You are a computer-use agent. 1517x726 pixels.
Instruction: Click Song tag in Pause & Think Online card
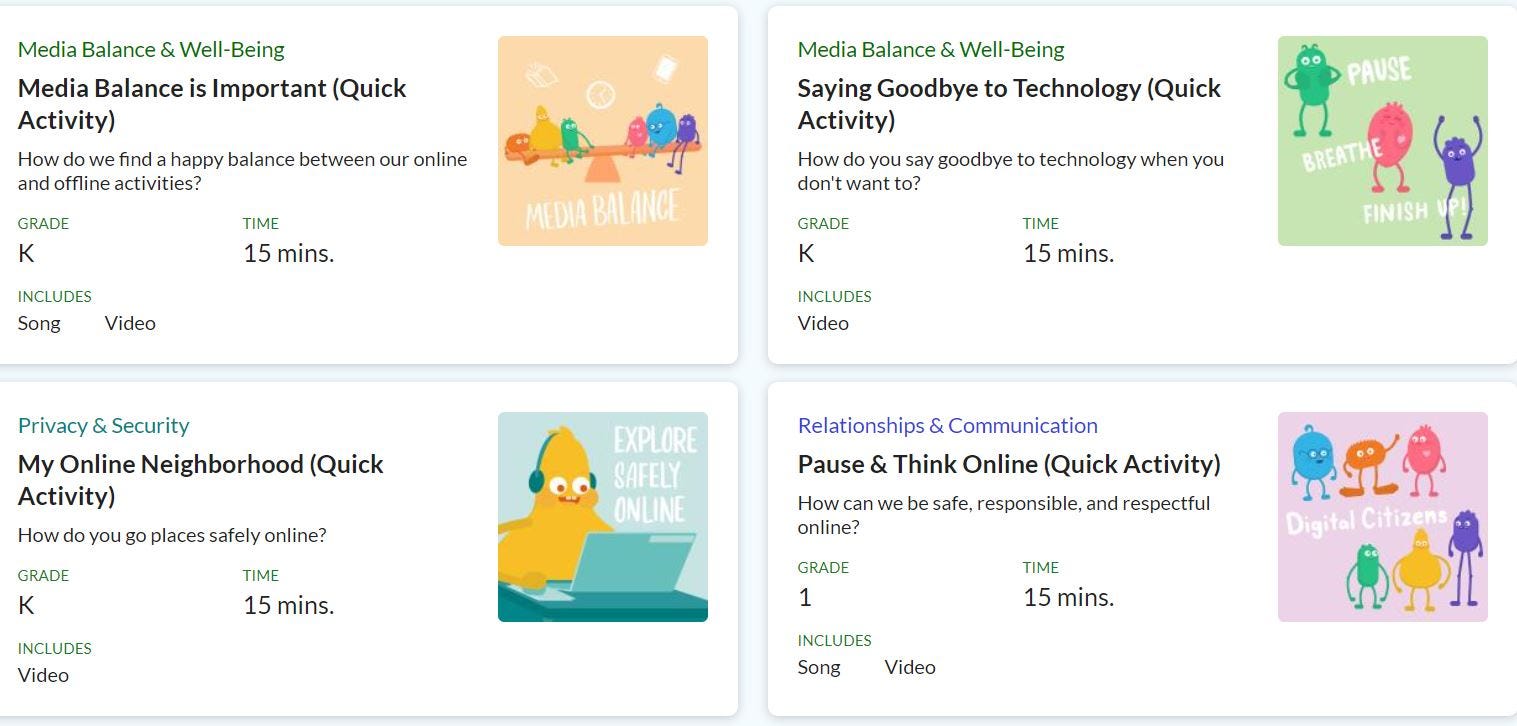pos(819,667)
